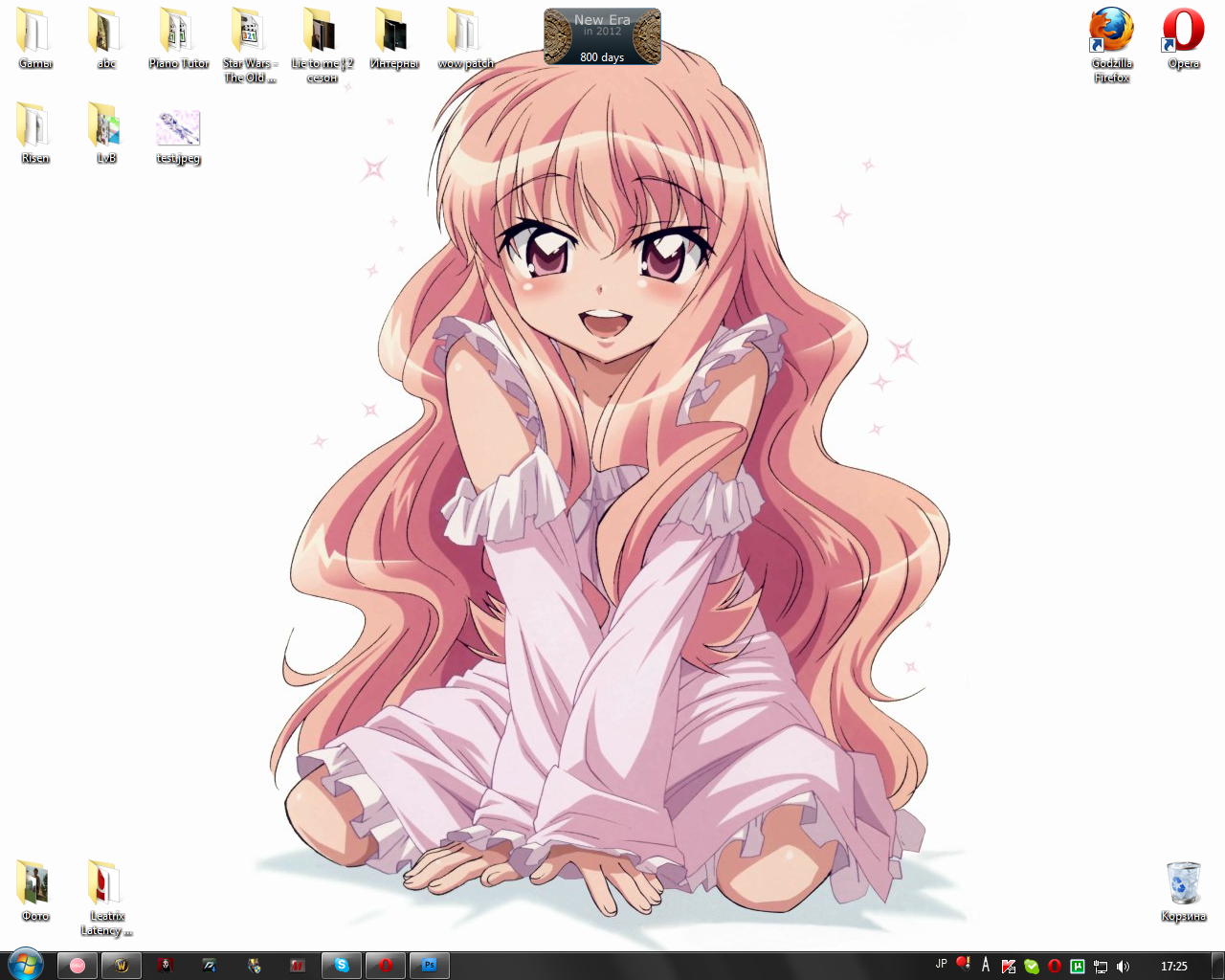Open the JP input language indicator
Image resolution: width=1225 pixels, height=980 pixels.
click(x=941, y=965)
